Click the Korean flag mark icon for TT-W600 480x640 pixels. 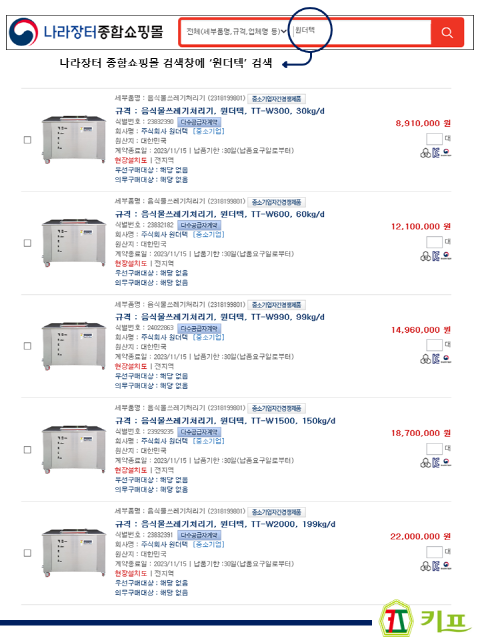pos(446,256)
